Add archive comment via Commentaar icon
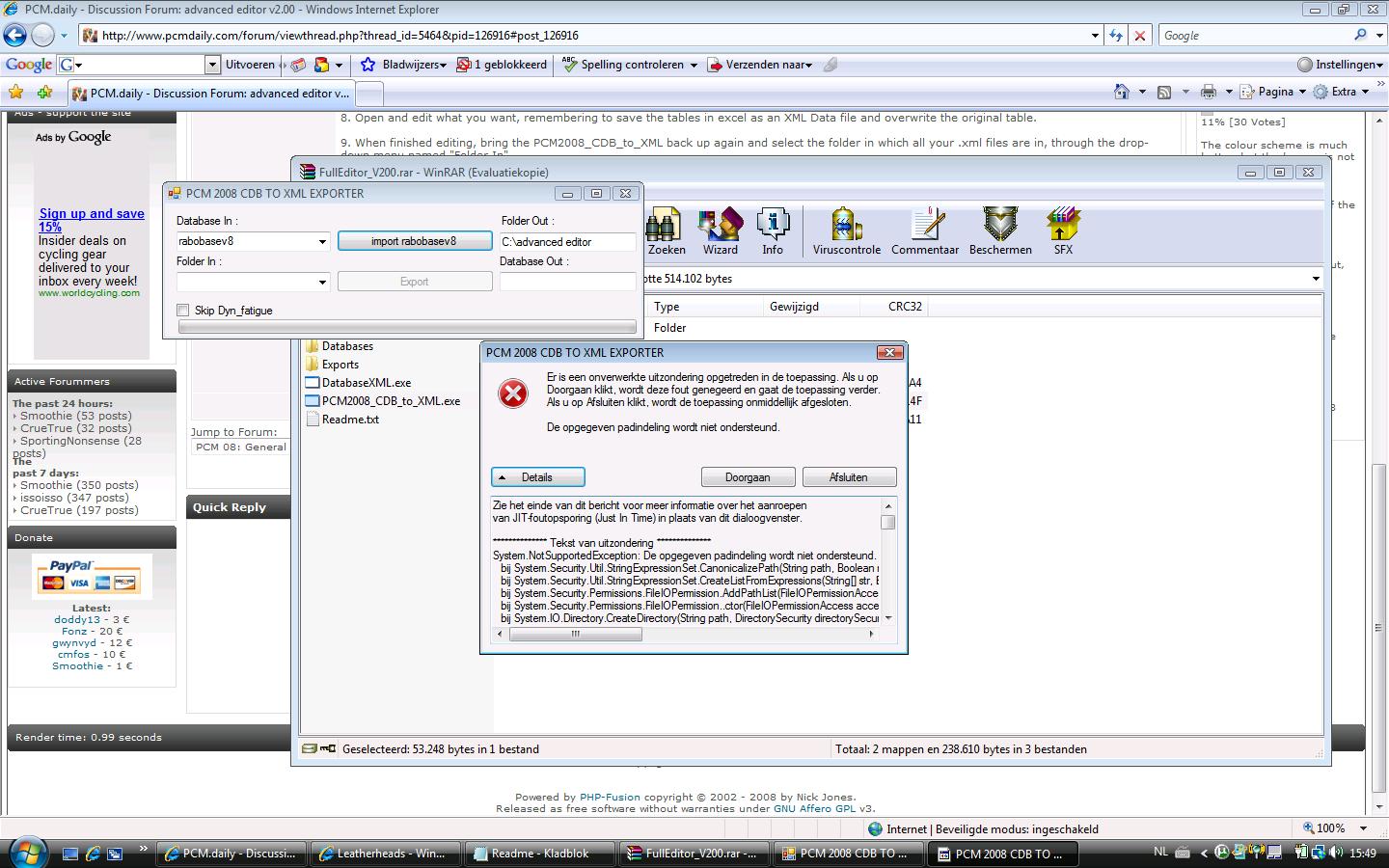 click(925, 226)
